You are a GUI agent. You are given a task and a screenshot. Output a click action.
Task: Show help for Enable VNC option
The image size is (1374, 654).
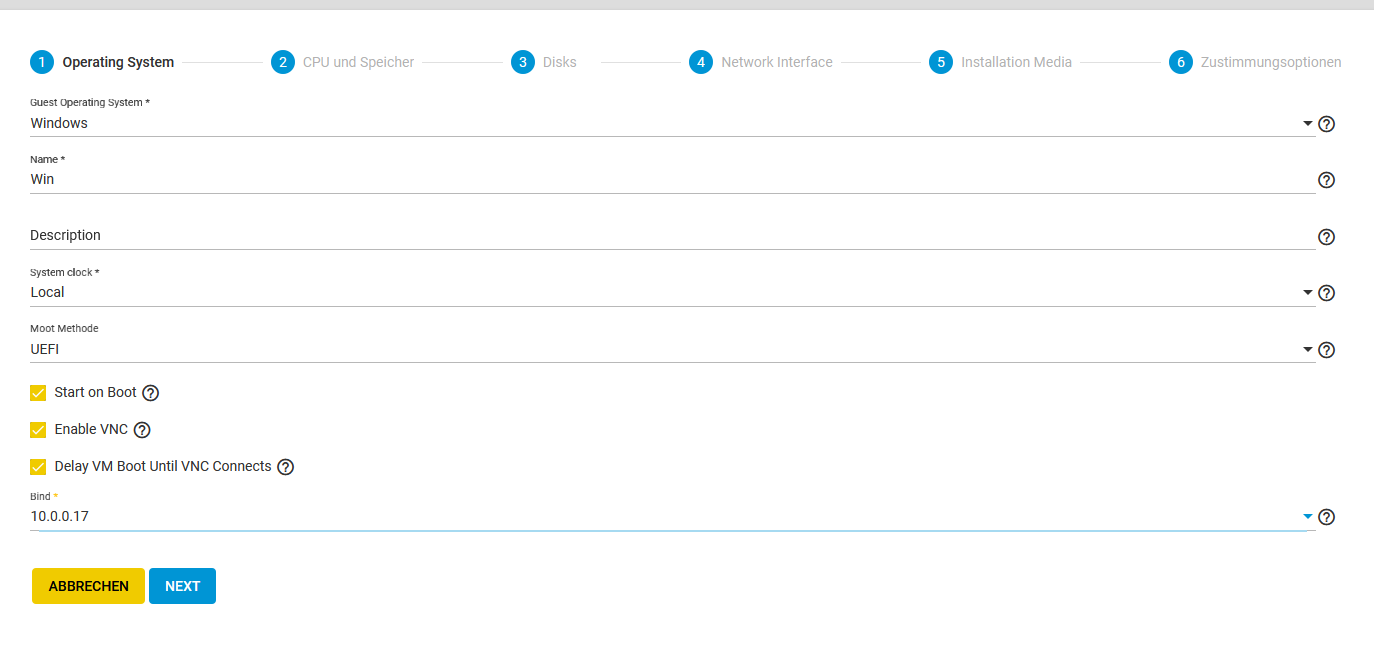[x=142, y=430]
